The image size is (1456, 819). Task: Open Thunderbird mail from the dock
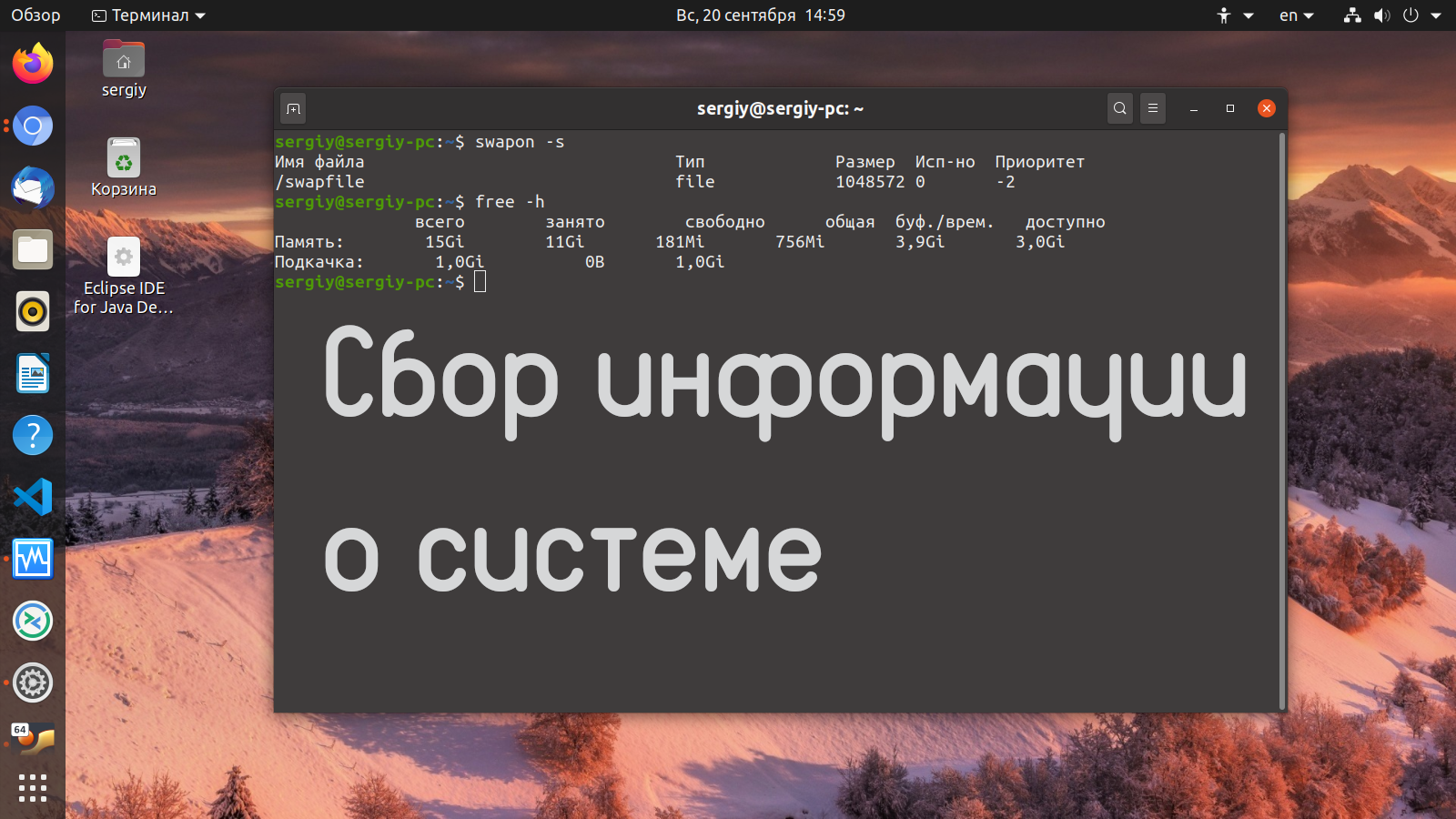(x=33, y=187)
